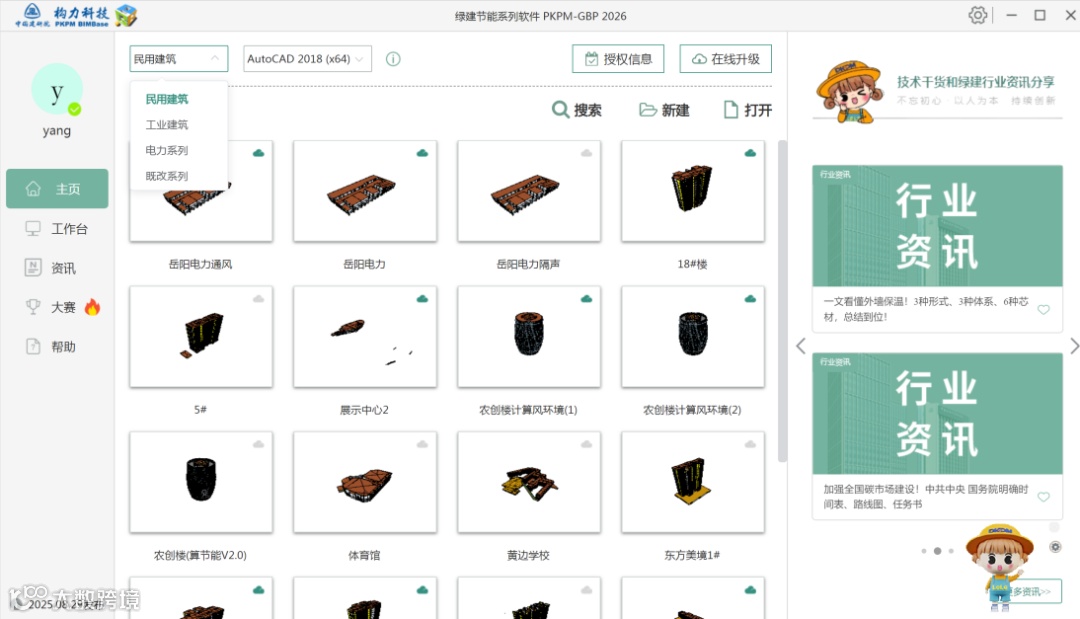Click the open file document icon
This screenshot has height=619, width=1080.
point(731,109)
